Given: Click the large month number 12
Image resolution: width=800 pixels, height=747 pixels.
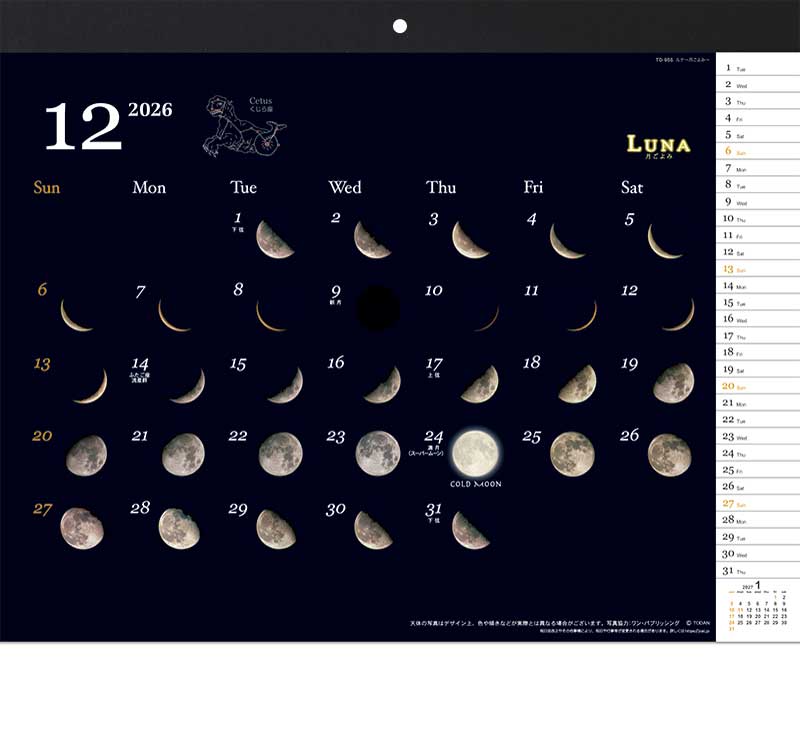Looking at the screenshot, I should [83, 126].
